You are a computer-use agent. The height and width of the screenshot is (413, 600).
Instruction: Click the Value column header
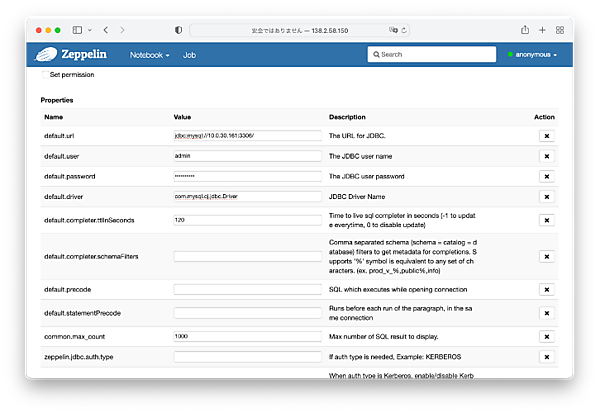click(x=182, y=117)
